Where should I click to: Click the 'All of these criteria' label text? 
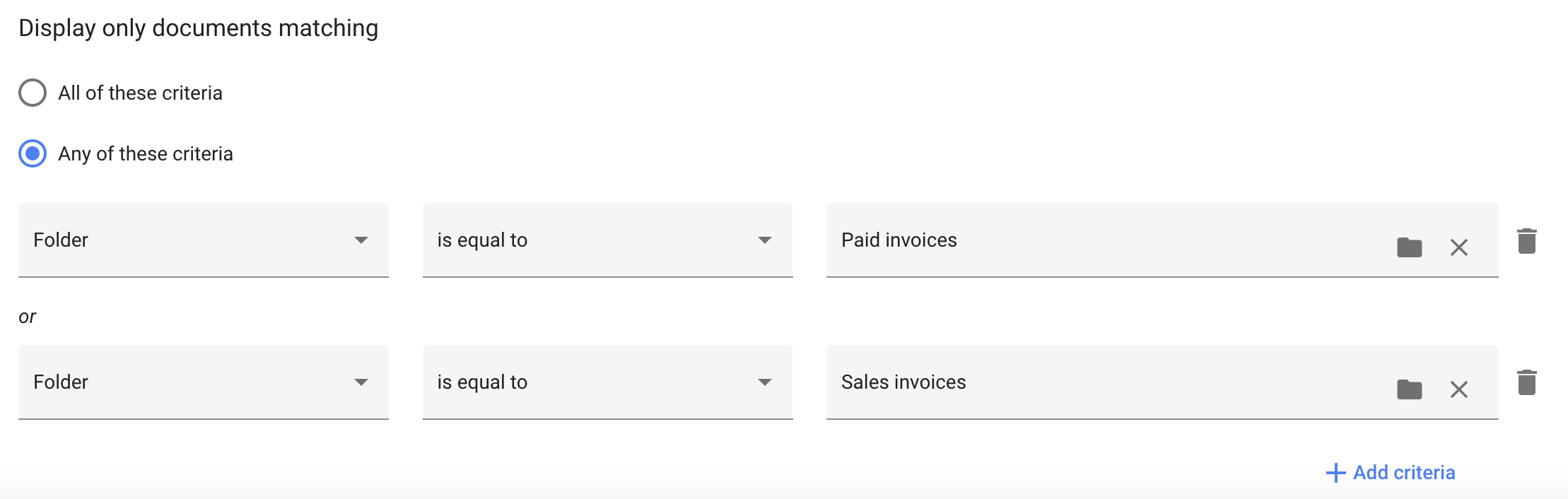coord(140,93)
